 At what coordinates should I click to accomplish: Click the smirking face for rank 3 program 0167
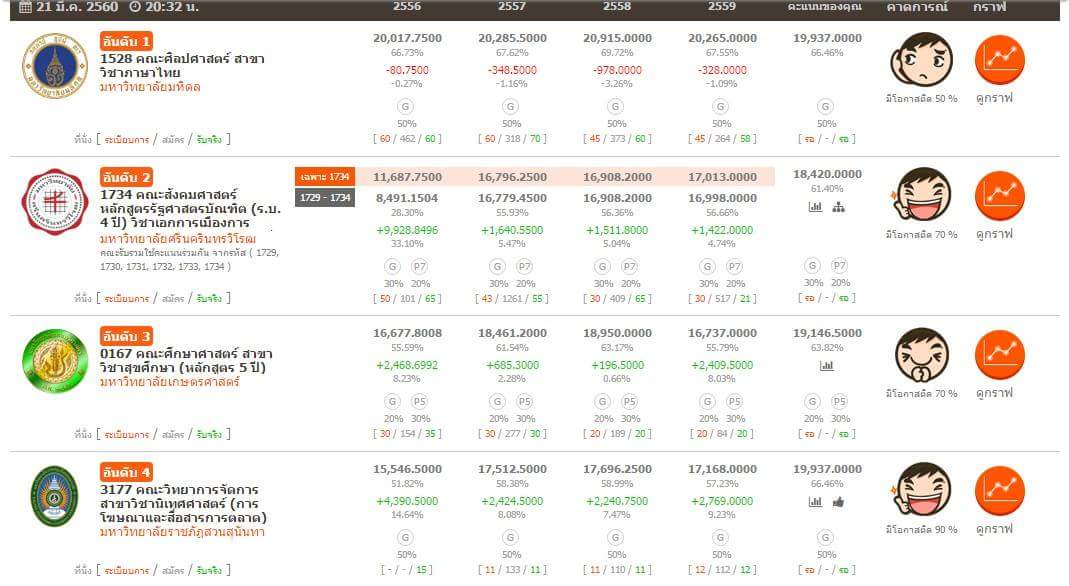(921, 355)
